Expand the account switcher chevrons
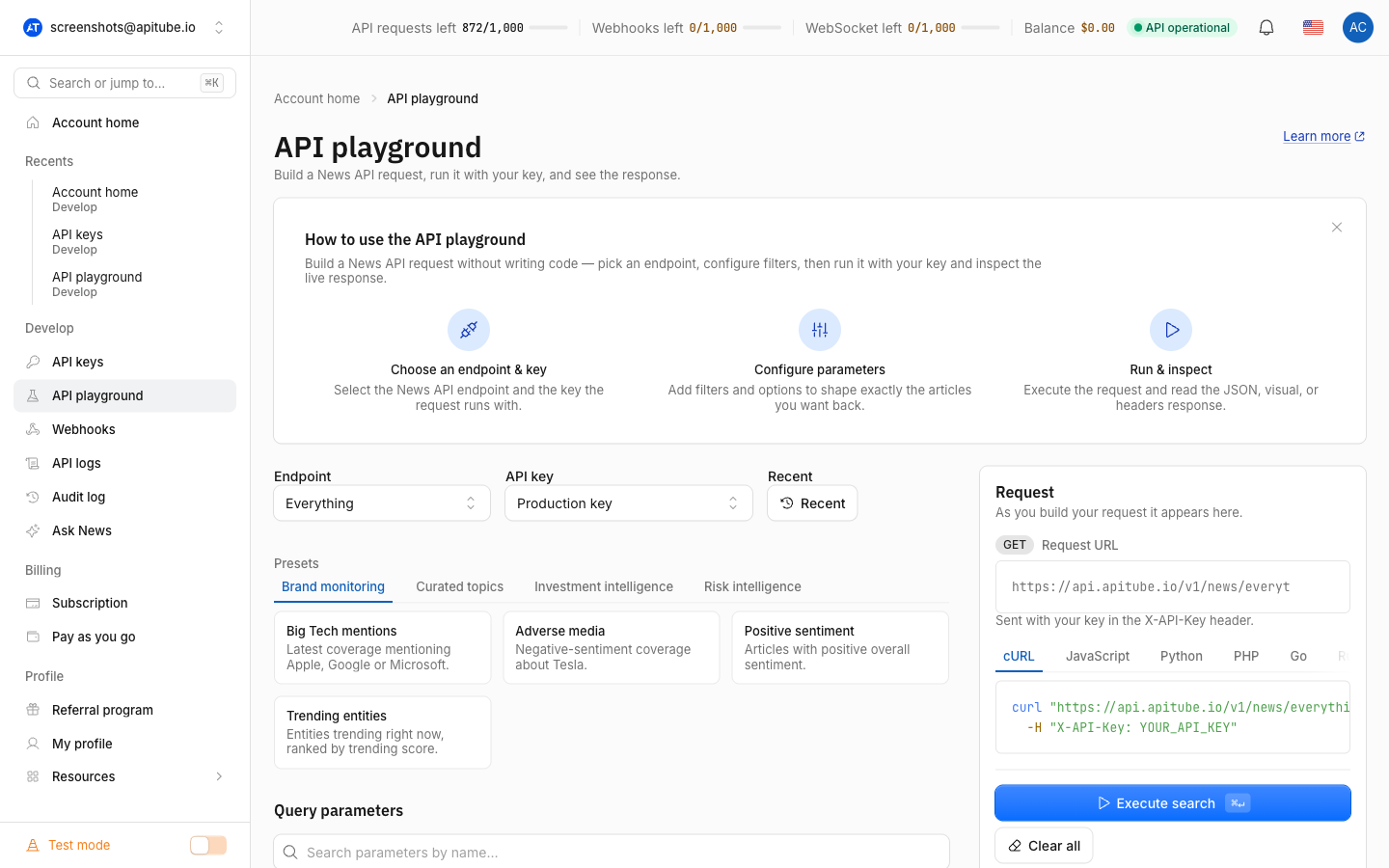This screenshot has height=868, width=1389. click(219, 27)
